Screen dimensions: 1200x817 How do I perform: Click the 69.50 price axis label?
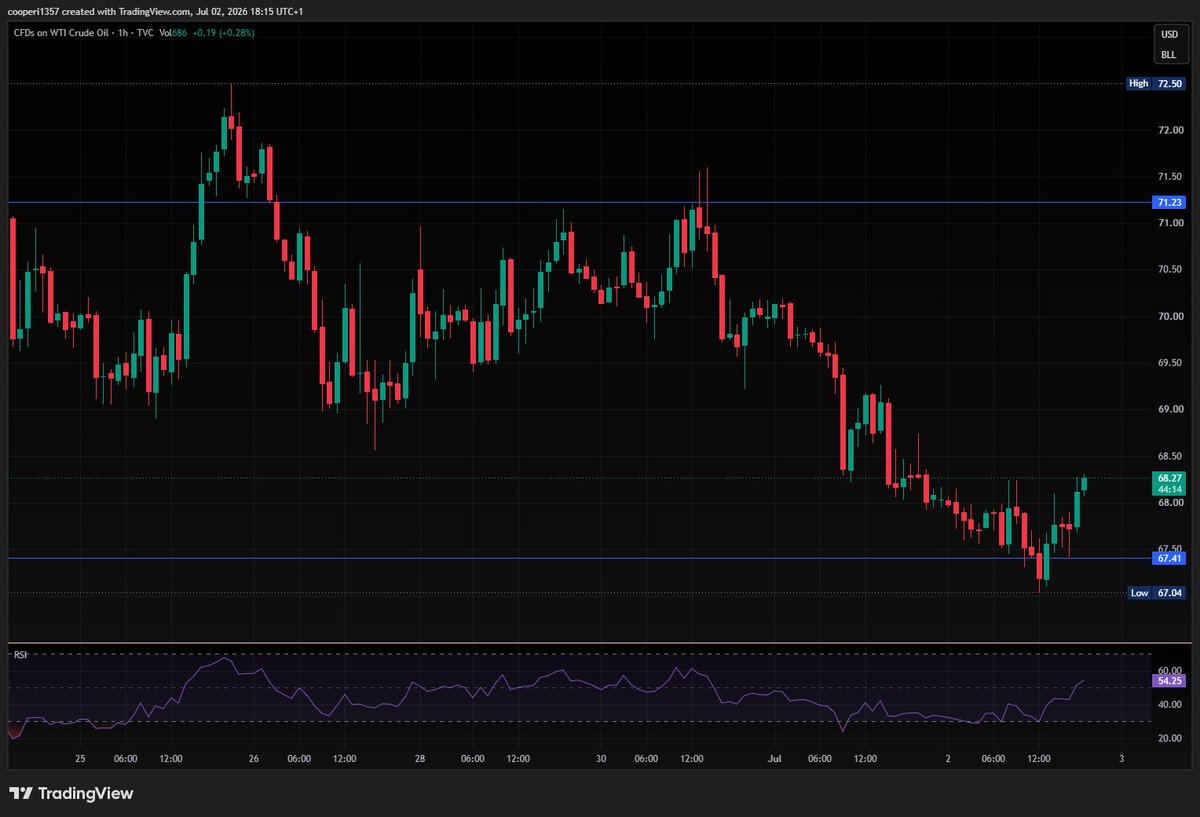1169,363
